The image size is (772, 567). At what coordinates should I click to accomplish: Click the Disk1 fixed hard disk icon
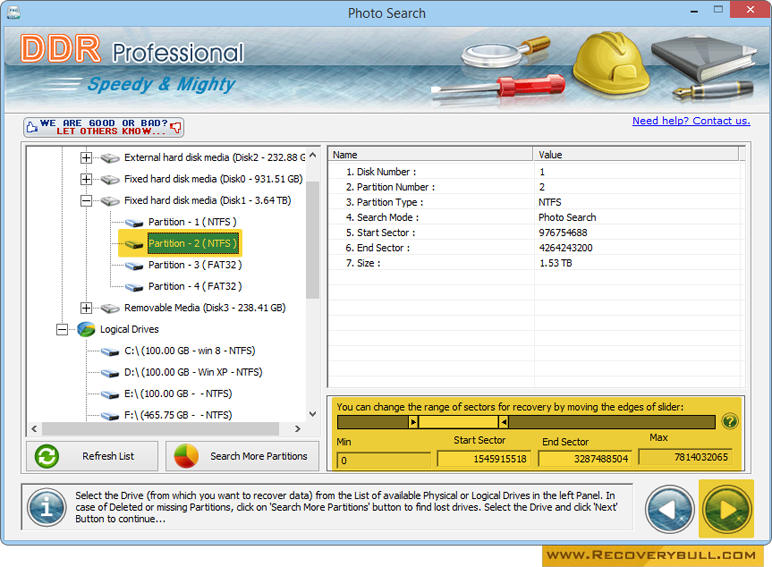[110, 201]
